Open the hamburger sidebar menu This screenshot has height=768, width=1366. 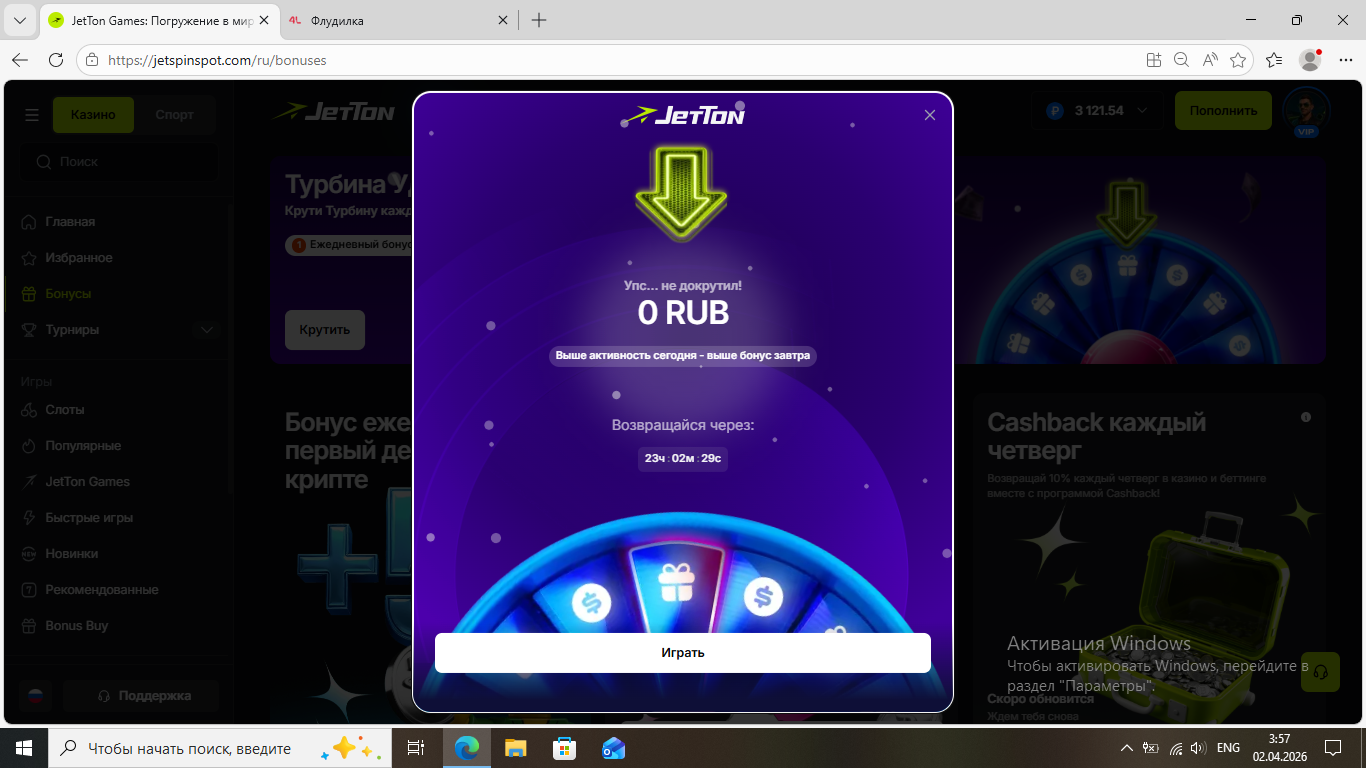pyautogui.click(x=32, y=115)
